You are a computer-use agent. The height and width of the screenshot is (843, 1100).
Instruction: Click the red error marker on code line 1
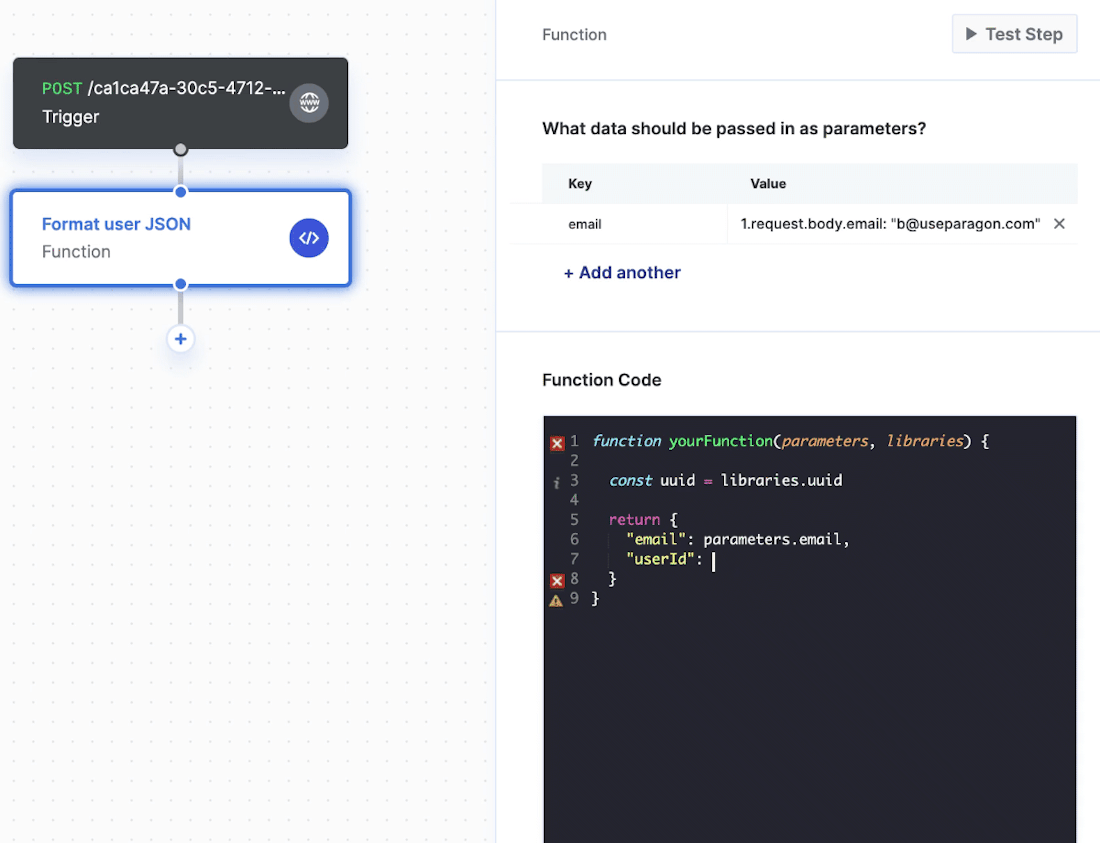(558, 442)
